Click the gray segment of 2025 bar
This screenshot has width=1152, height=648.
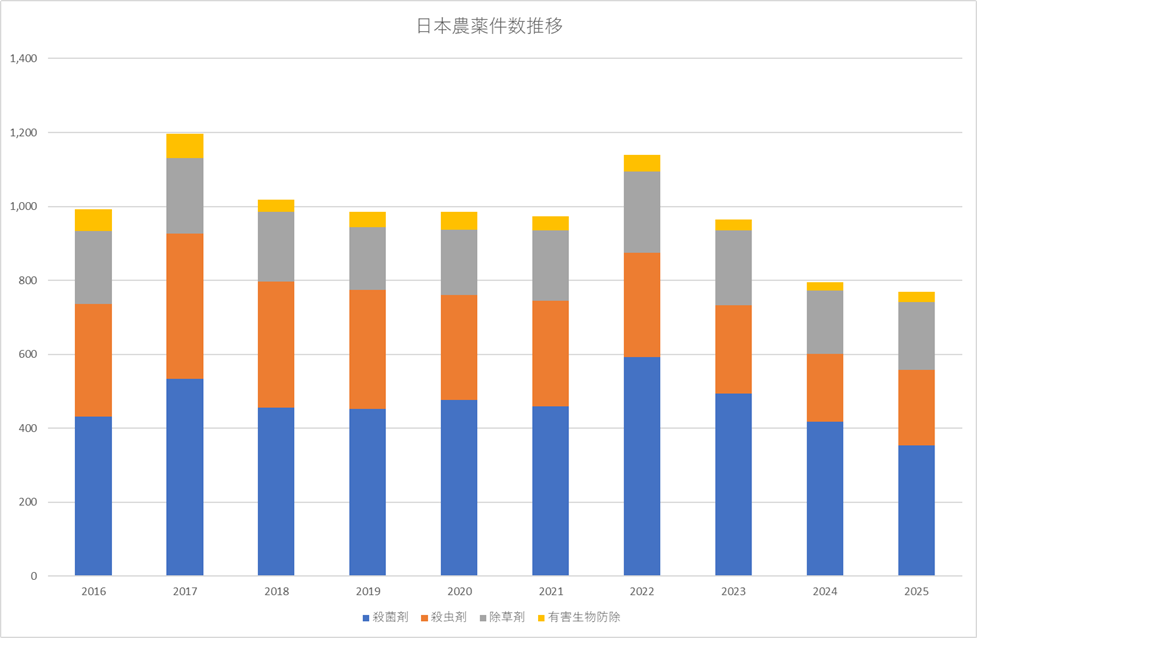[x=916, y=335]
